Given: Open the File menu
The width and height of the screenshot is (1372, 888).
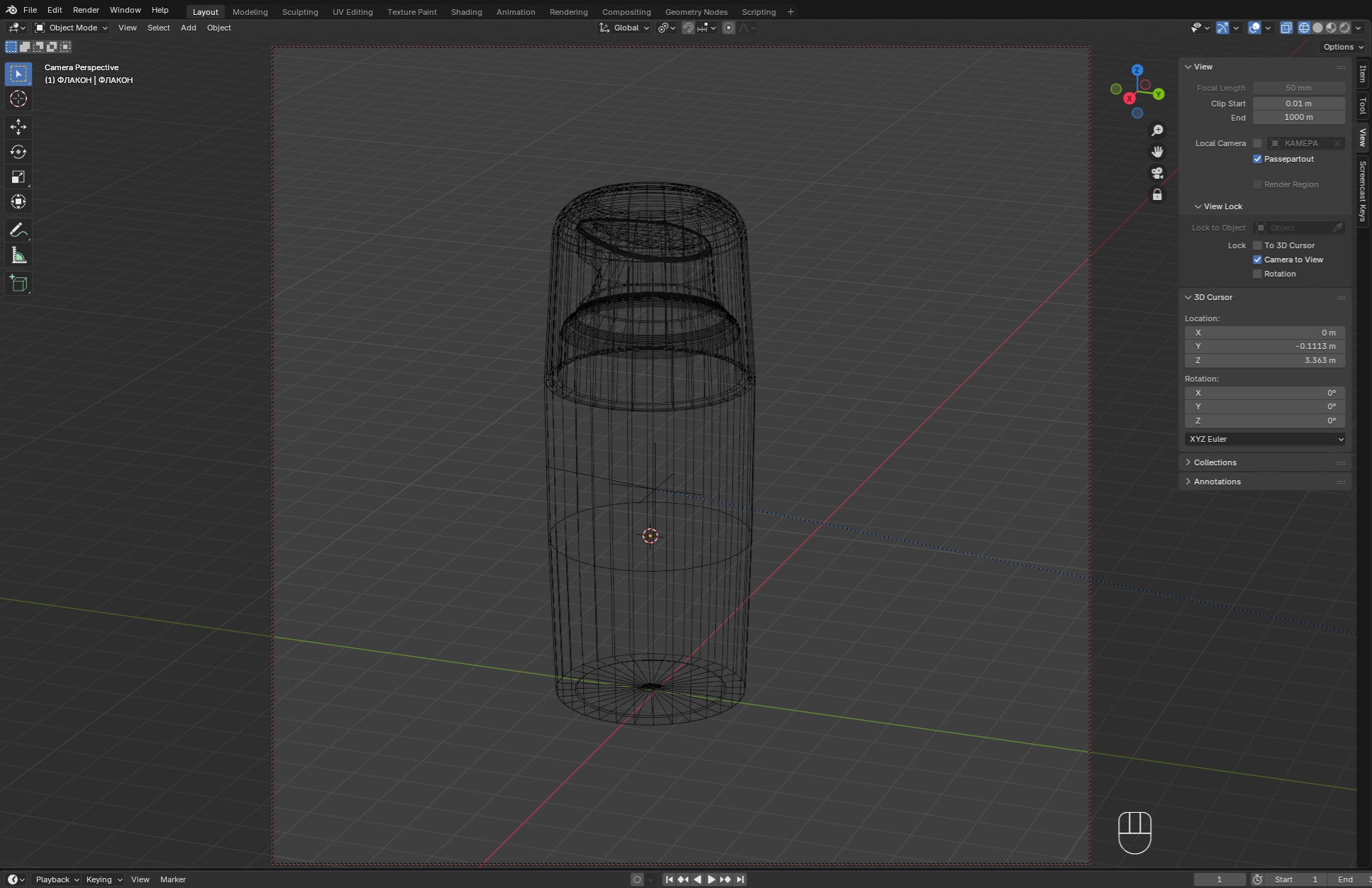Looking at the screenshot, I should coord(30,10).
